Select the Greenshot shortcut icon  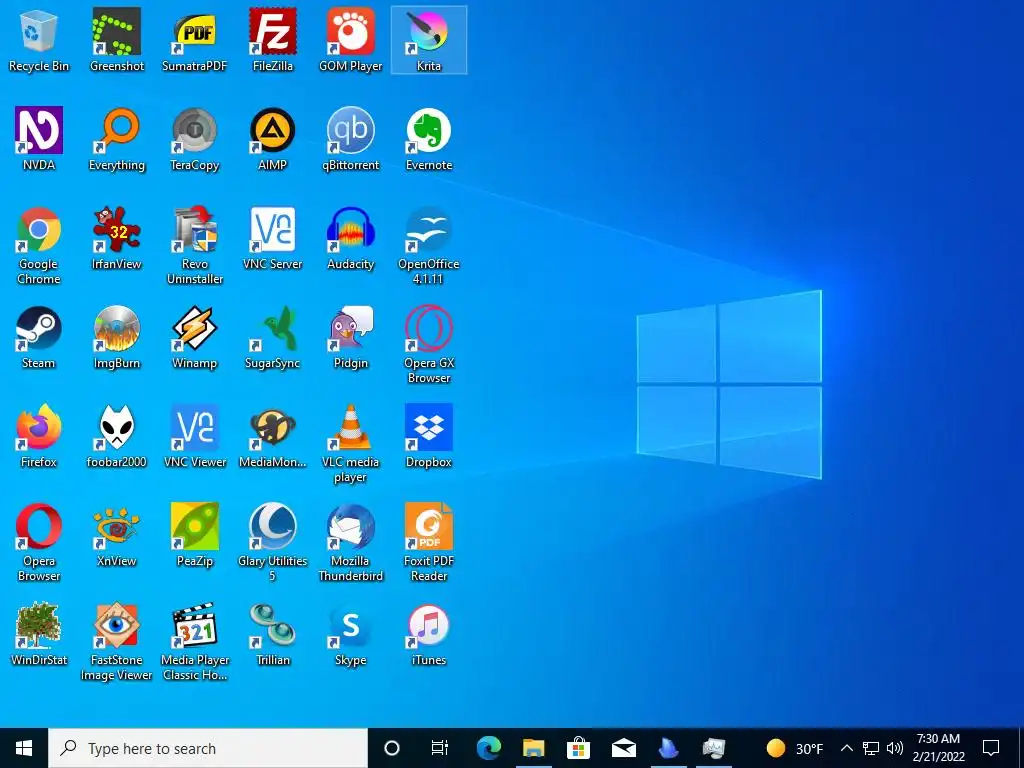point(117,40)
